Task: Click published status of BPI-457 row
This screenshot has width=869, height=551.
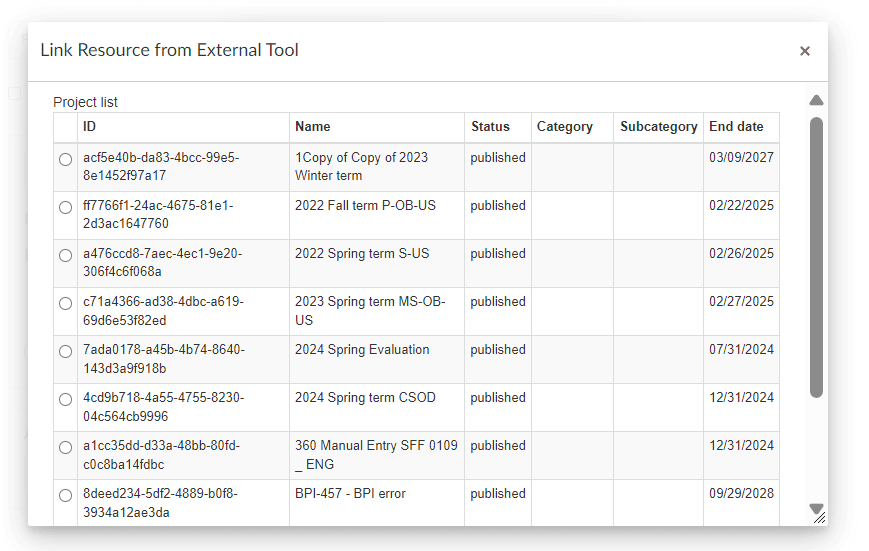Action: coord(498,493)
